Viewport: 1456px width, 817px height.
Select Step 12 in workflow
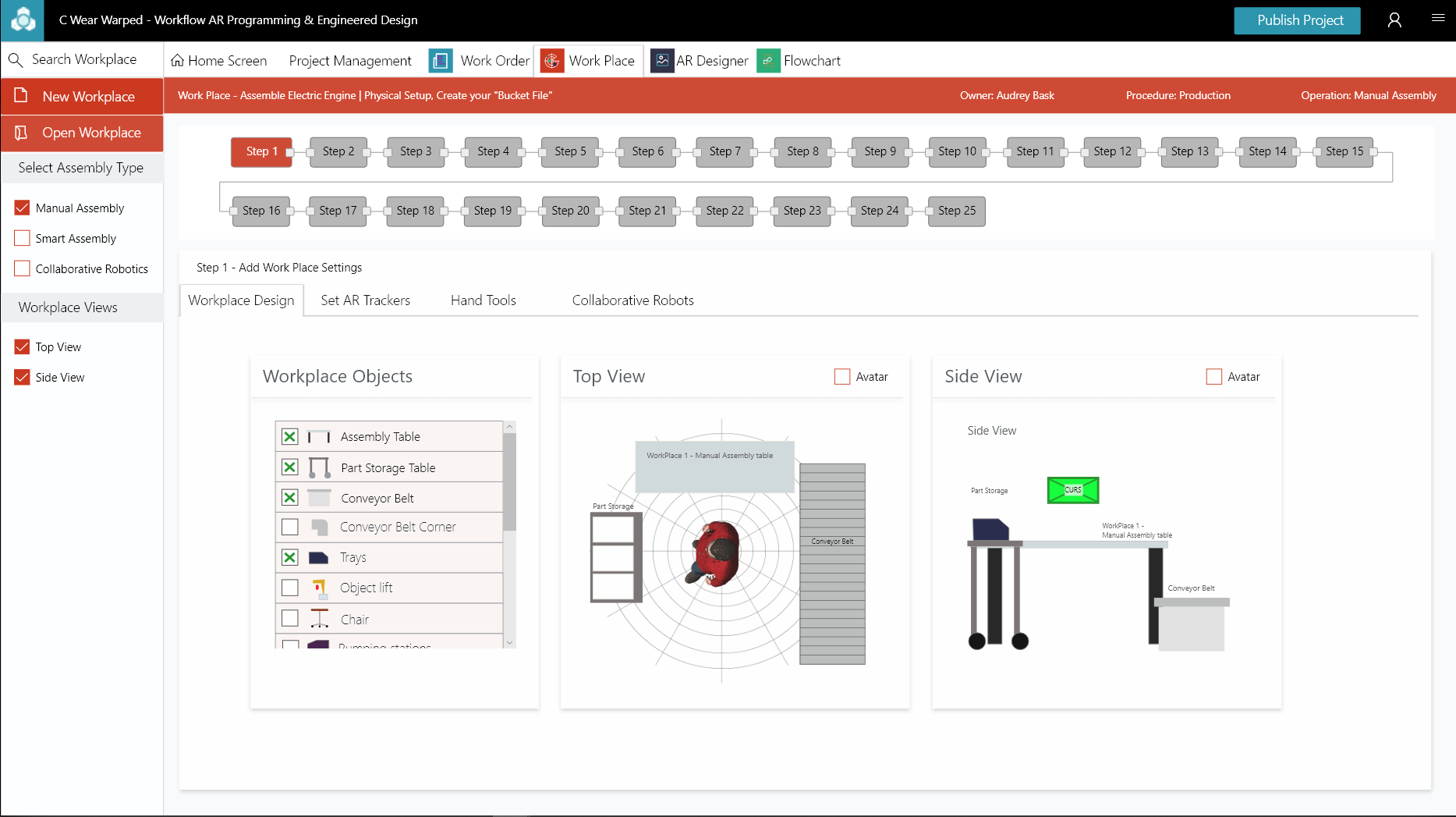(x=1112, y=151)
